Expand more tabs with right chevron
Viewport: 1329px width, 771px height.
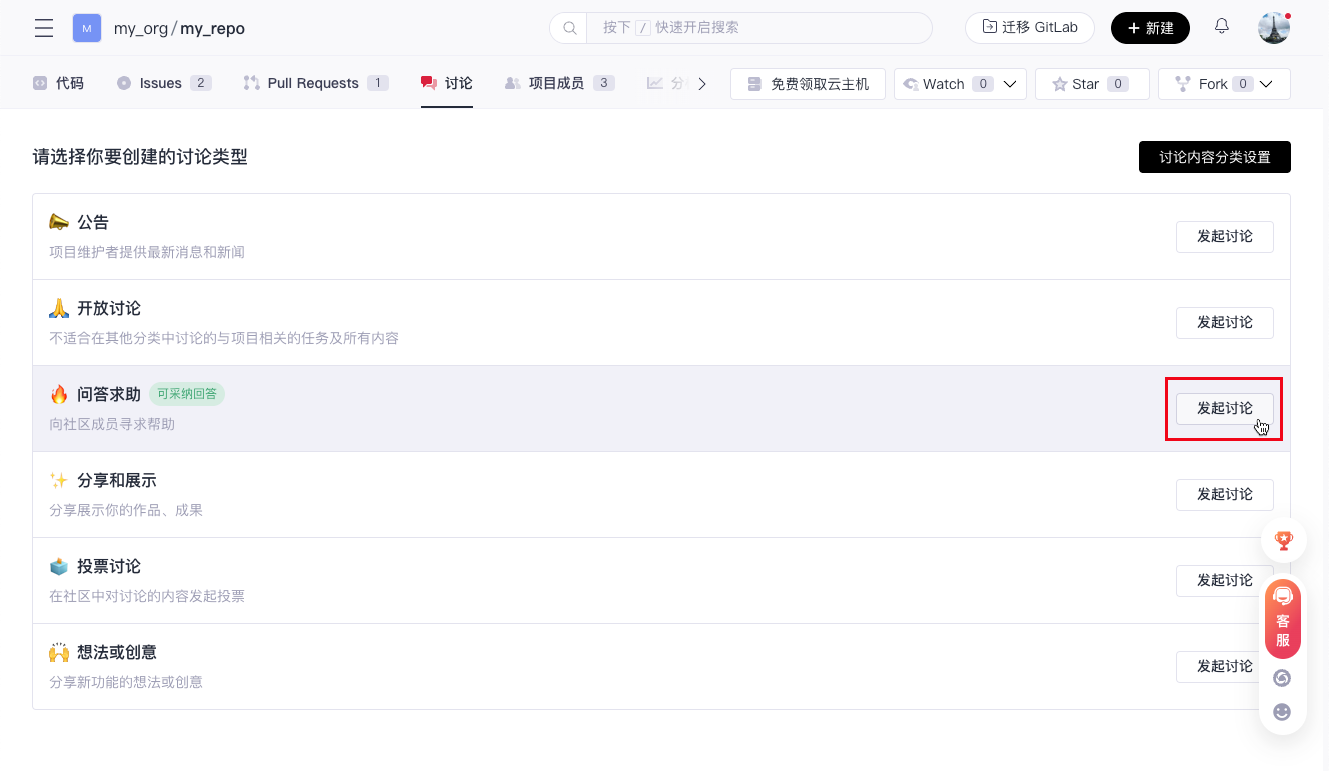coord(702,84)
